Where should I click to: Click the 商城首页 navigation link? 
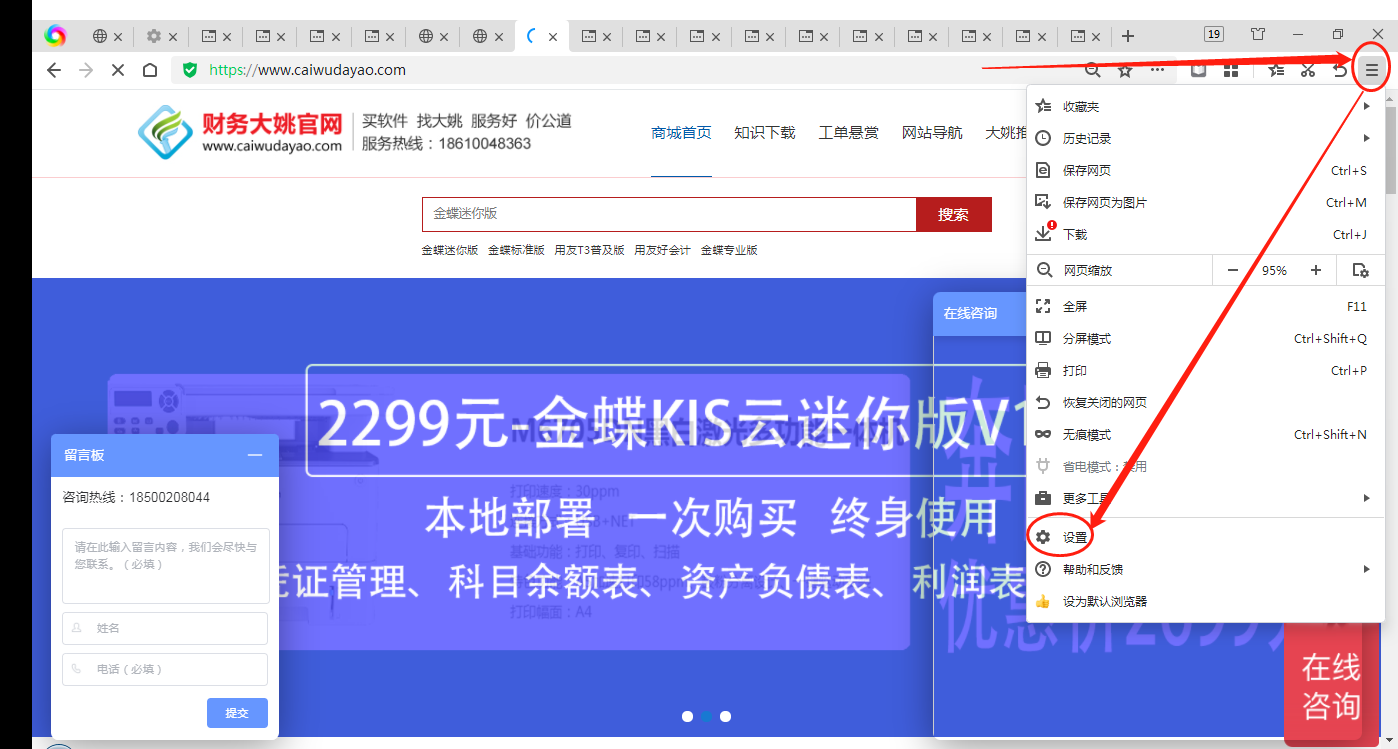tap(681, 132)
